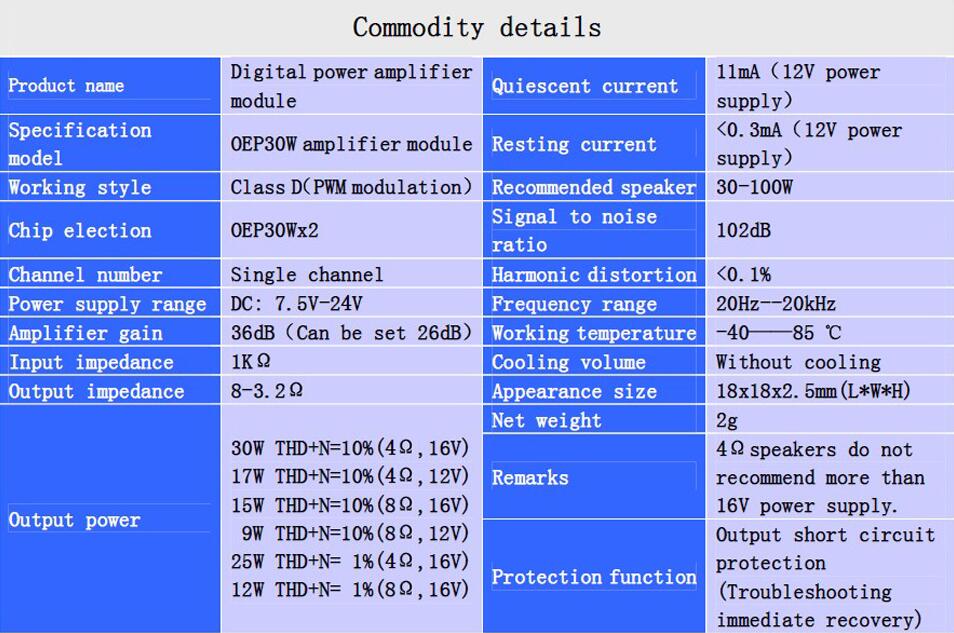Select the "Chip election" label
The image size is (954, 633).
click(x=80, y=231)
